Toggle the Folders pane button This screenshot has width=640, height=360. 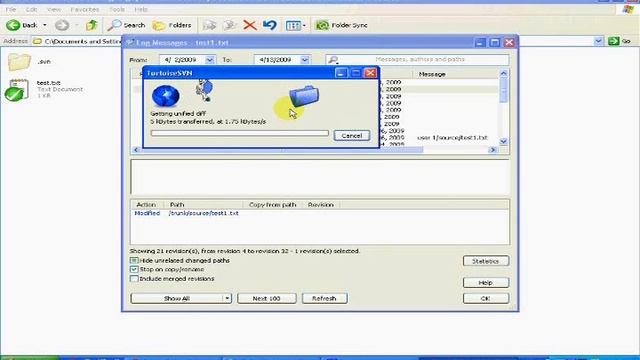pos(172,25)
